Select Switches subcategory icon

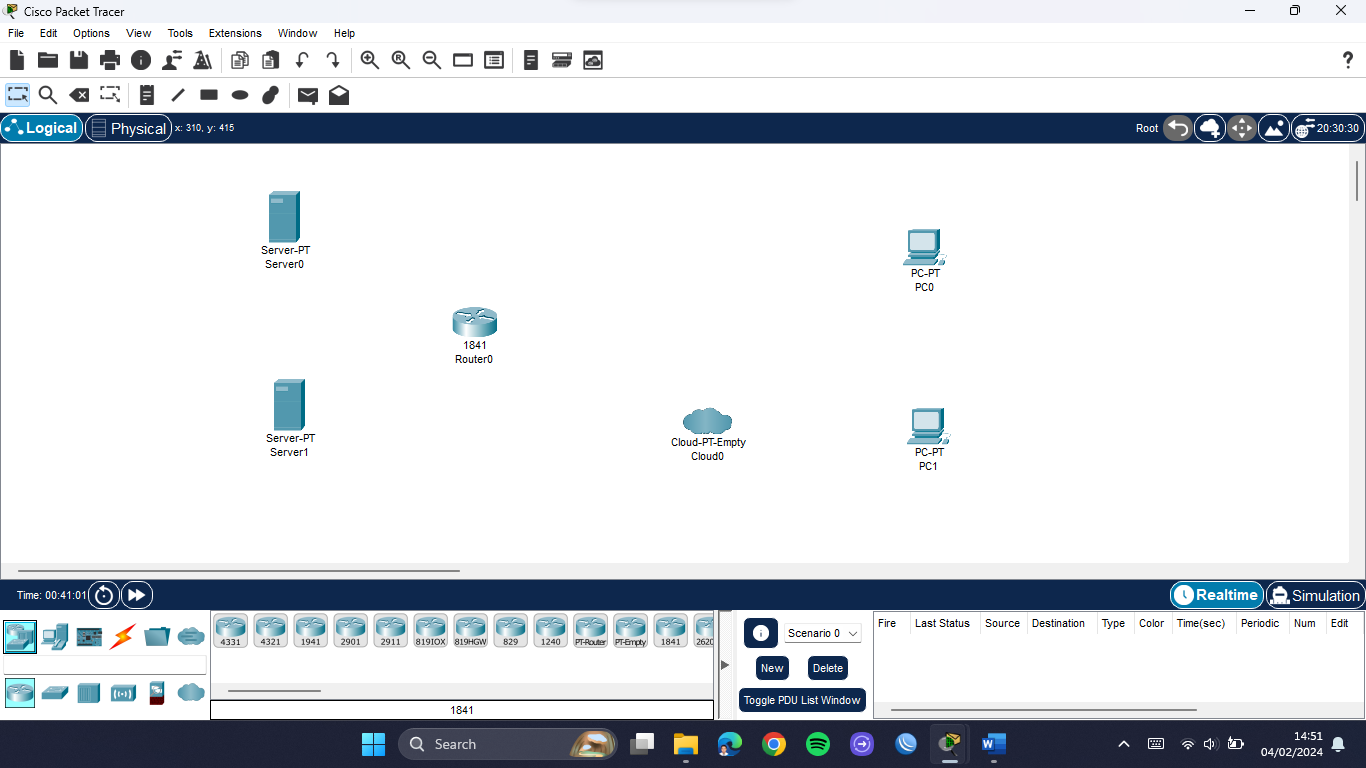coord(55,692)
